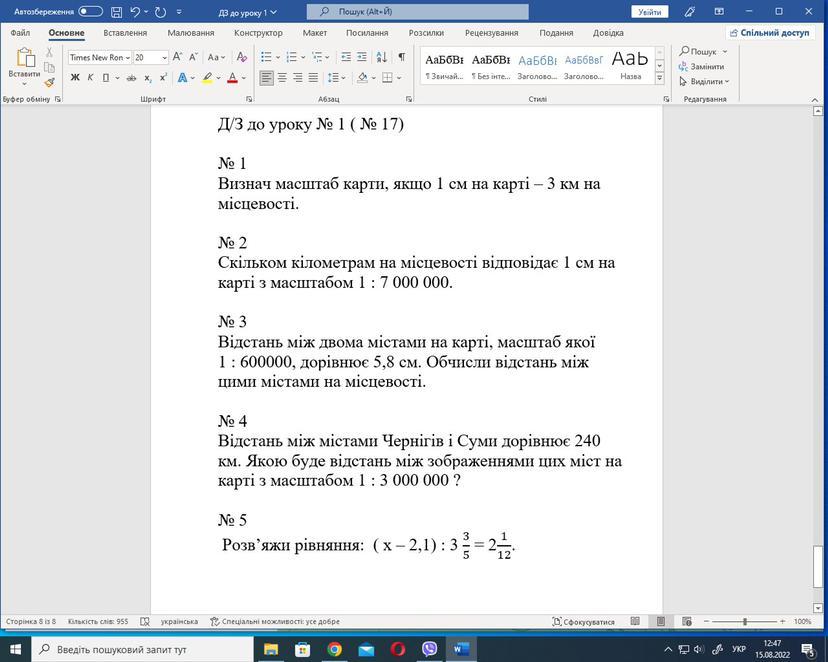Apply the Звичайний style

[x=444, y=66]
